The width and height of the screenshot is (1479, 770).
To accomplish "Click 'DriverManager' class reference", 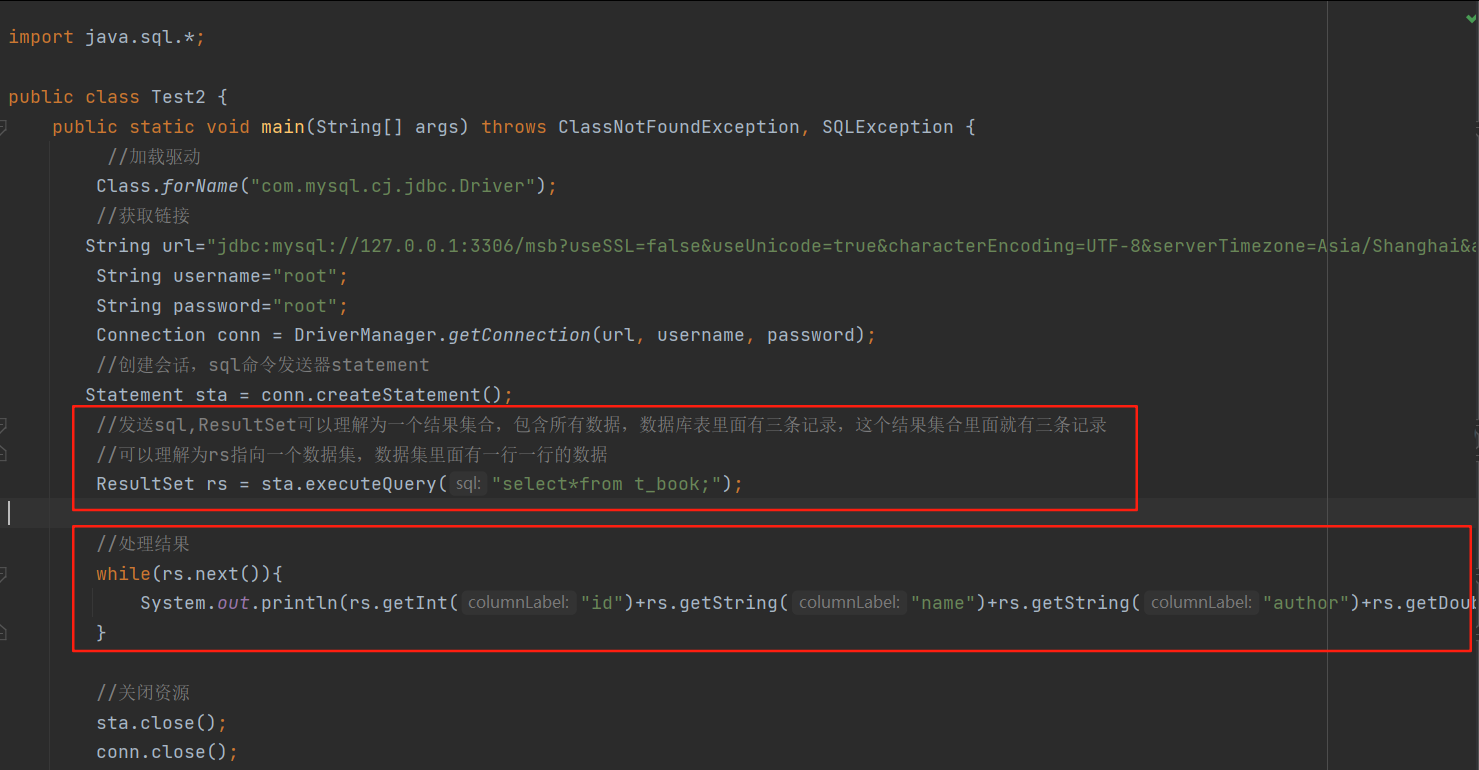I will point(365,335).
